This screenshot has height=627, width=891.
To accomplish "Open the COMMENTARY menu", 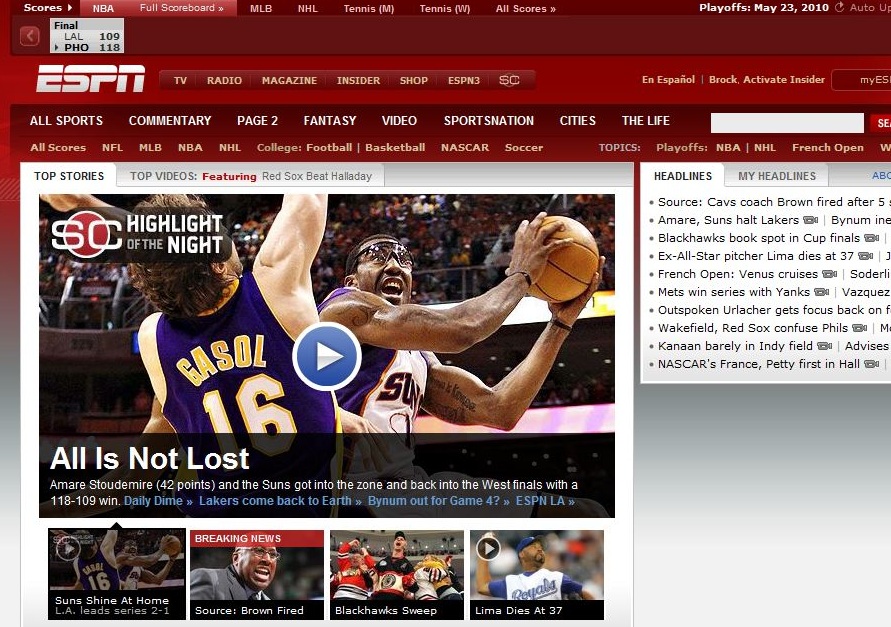I will (x=170, y=121).
